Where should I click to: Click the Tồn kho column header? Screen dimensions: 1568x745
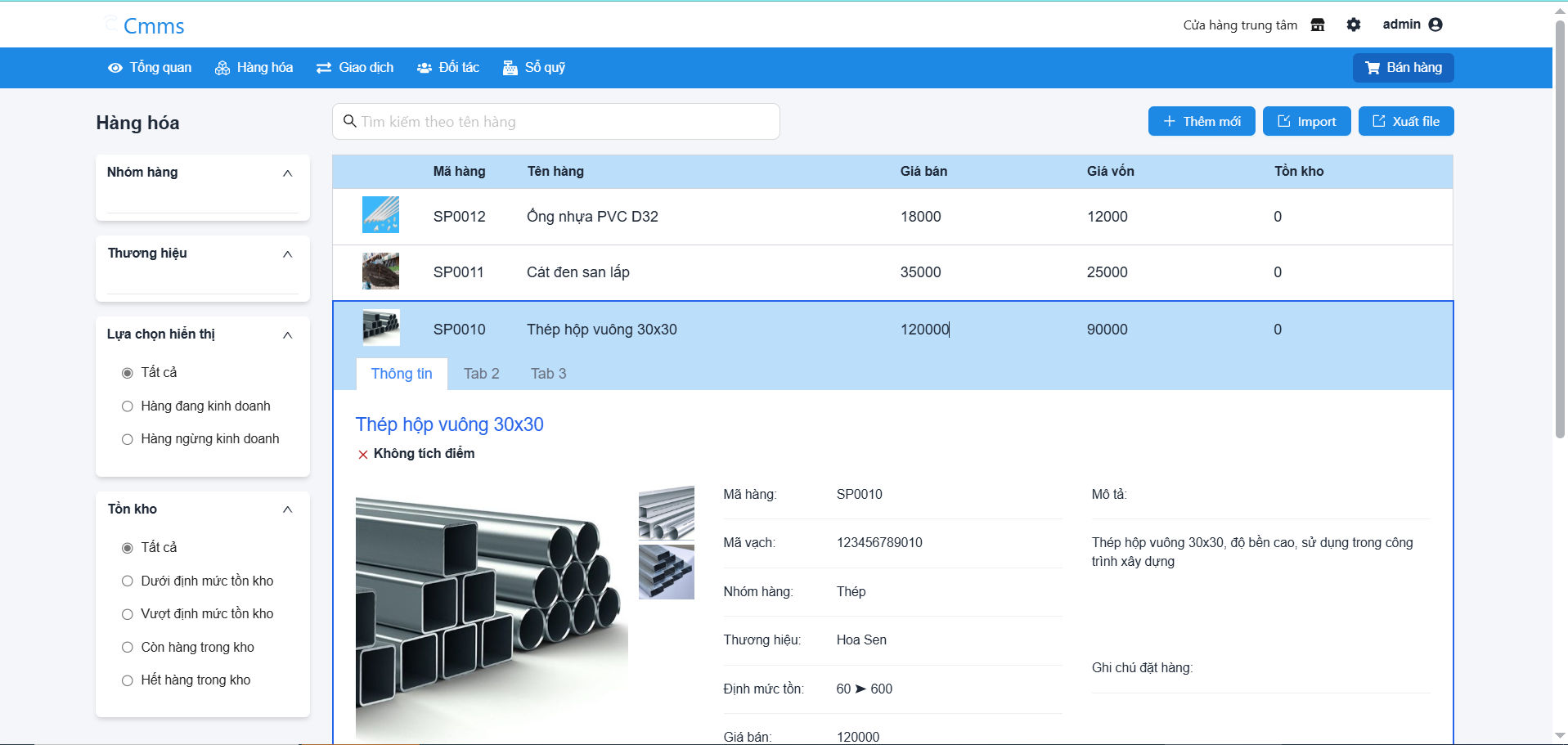pyautogui.click(x=1299, y=172)
